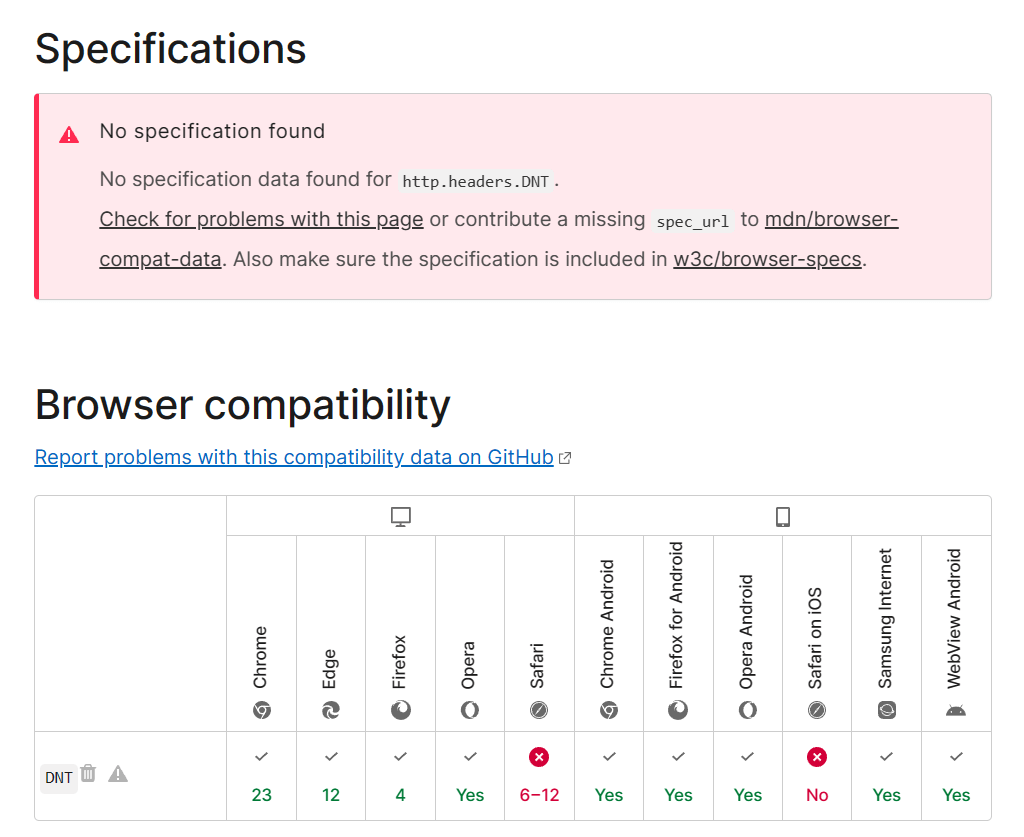Open the w3c/browser-specs link
1024x837 pixels.
click(x=767, y=259)
